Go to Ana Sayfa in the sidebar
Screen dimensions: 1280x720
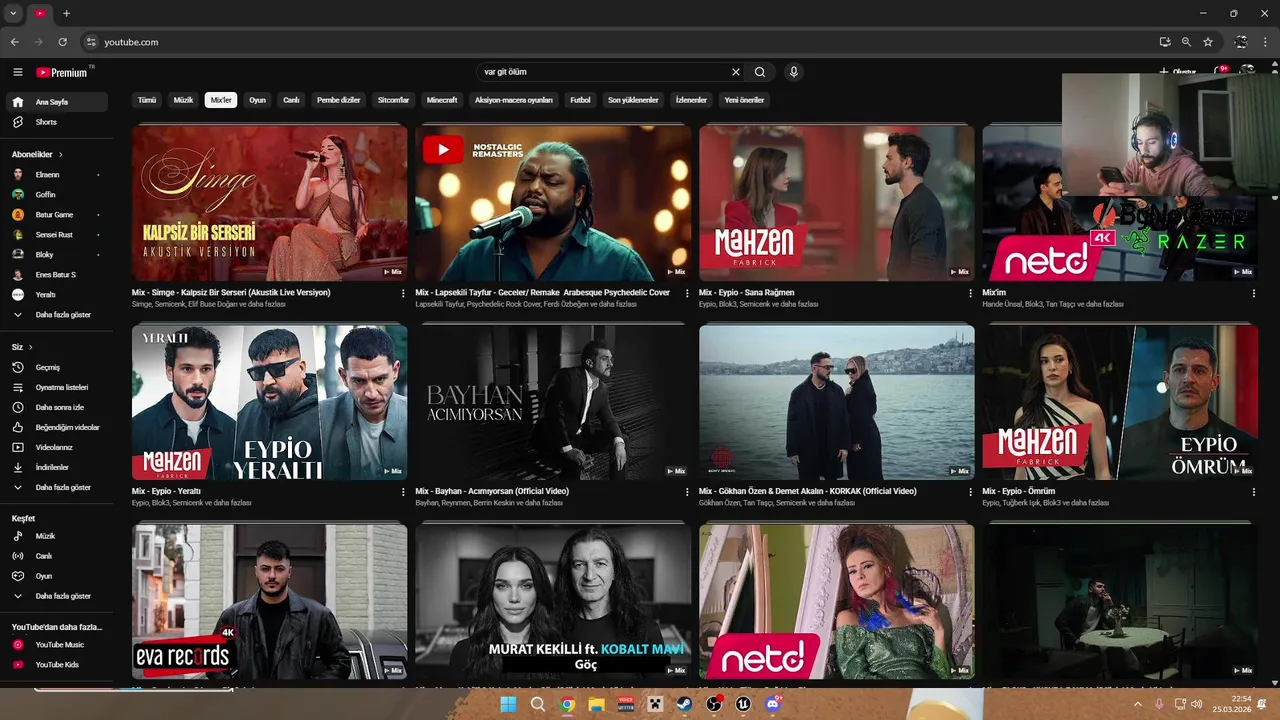58,102
